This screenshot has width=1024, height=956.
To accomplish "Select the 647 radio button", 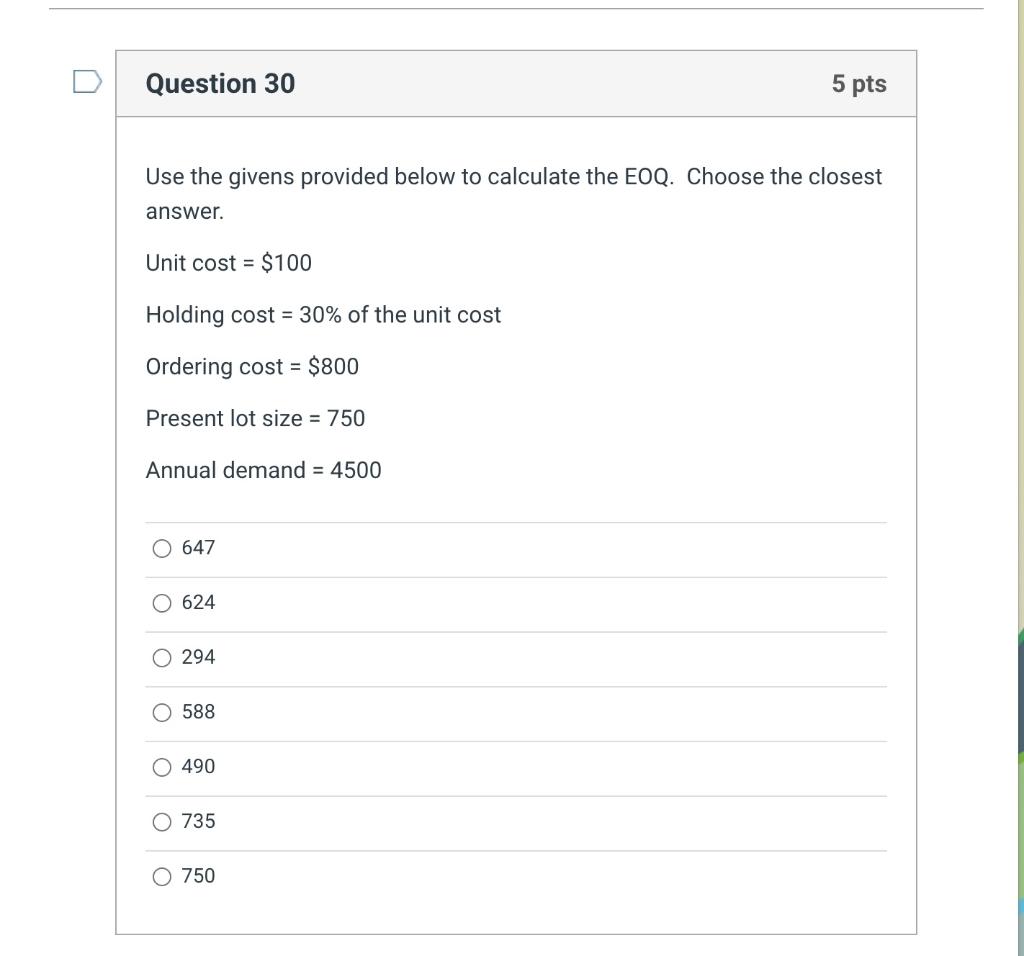I will pyautogui.click(x=161, y=547).
